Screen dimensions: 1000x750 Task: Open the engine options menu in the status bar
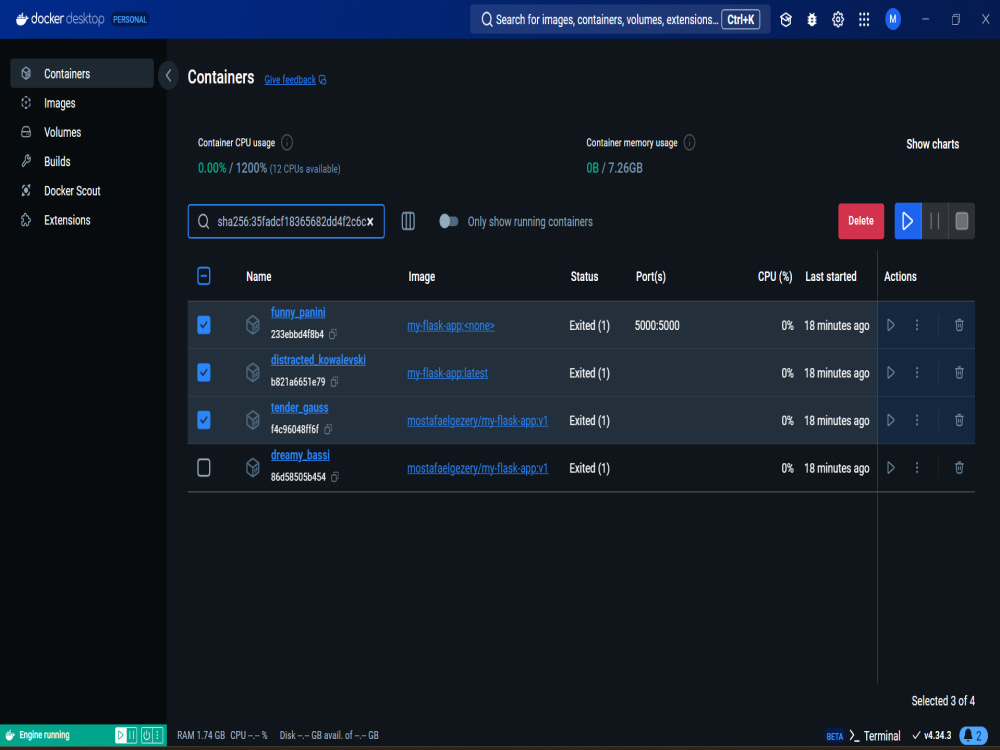pyautogui.click(x=157, y=735)
